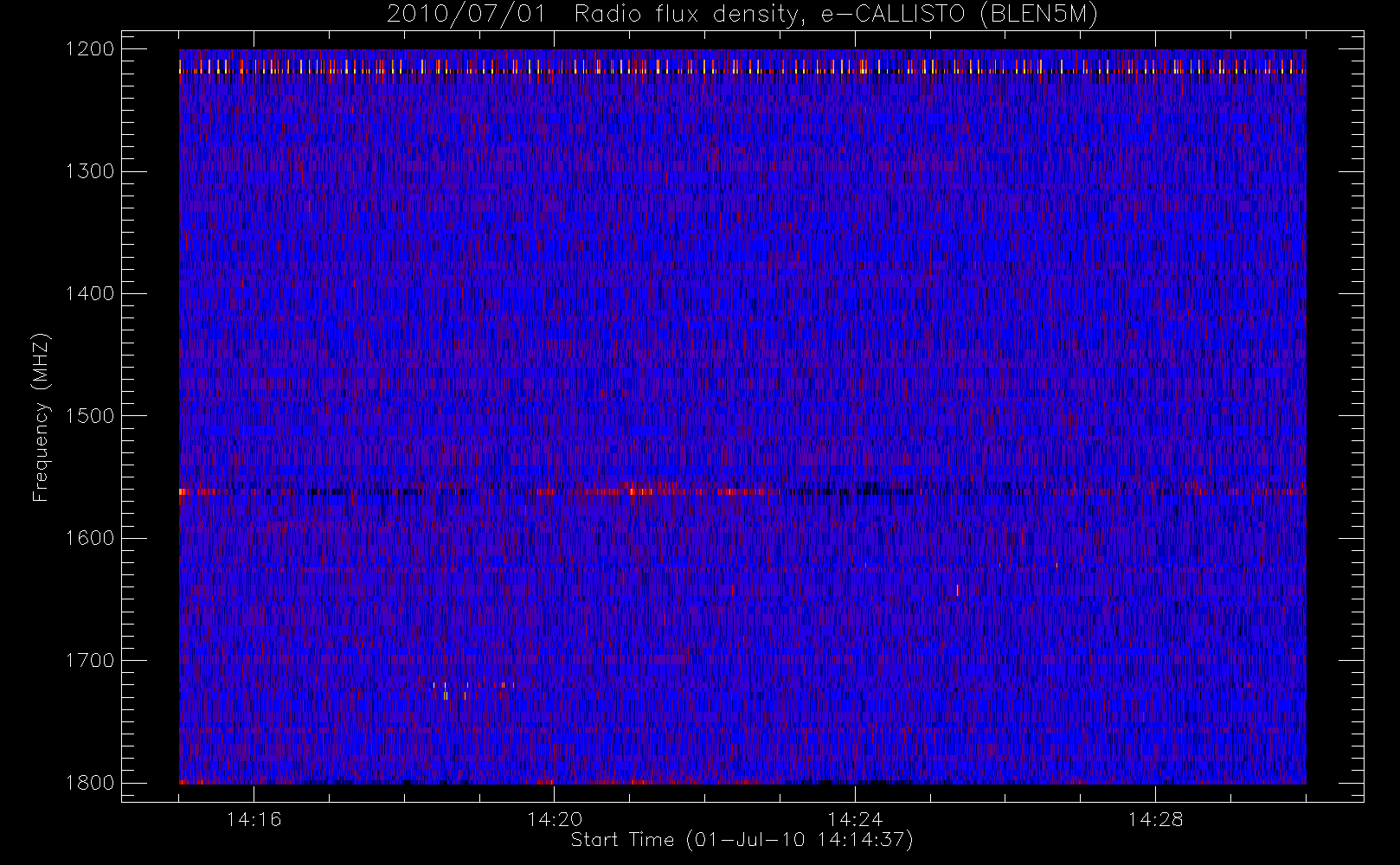Click the 1500 frequency tick label
This screenshot has height=865, width=1400.
(x=90, y=416)
